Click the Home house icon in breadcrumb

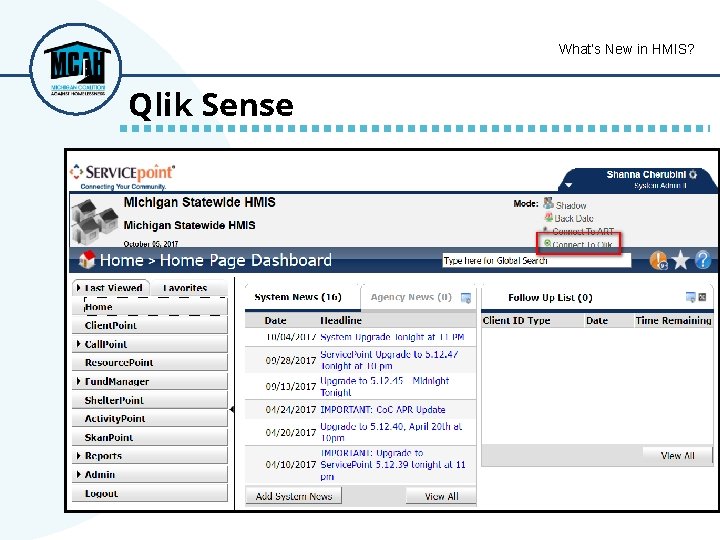pyautogui.click(x=87, y=259)
